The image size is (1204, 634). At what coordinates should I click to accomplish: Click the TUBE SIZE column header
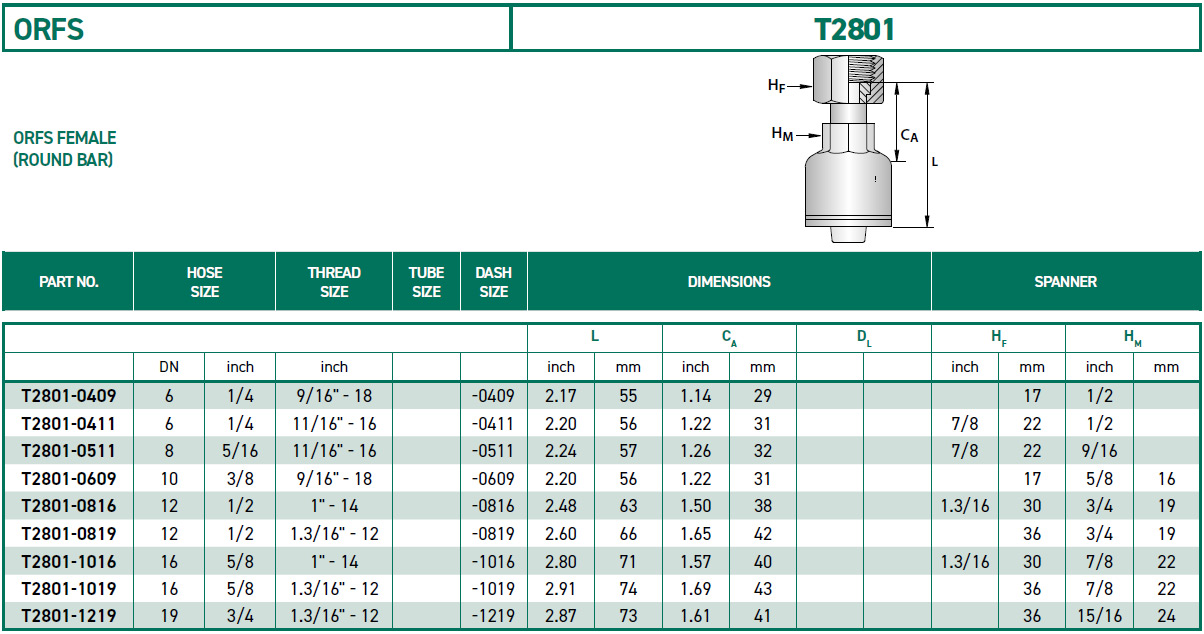426,282
